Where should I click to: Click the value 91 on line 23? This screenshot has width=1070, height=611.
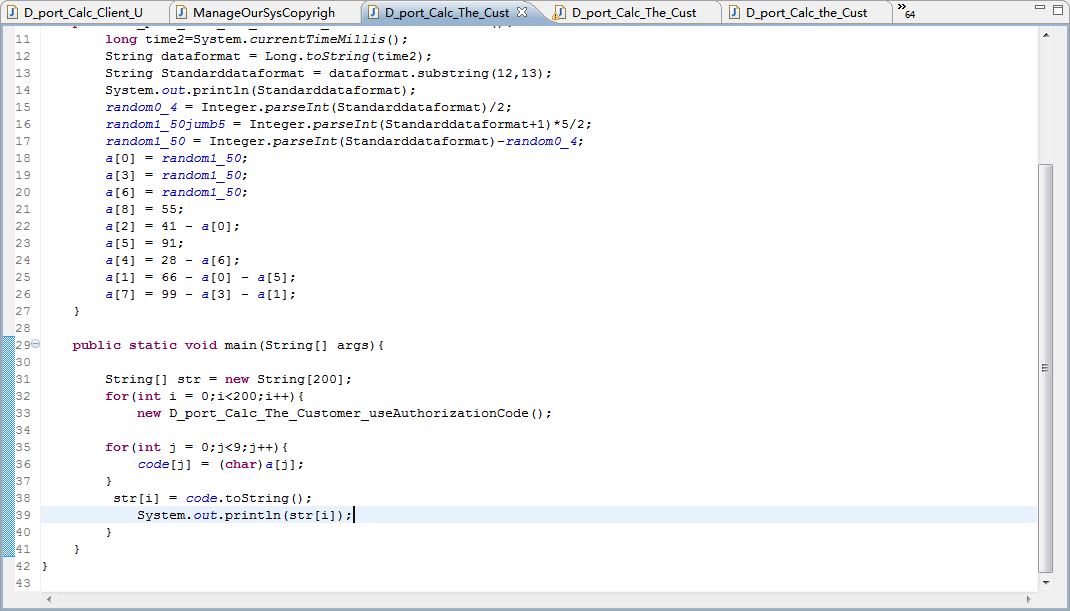click(169, 244)
